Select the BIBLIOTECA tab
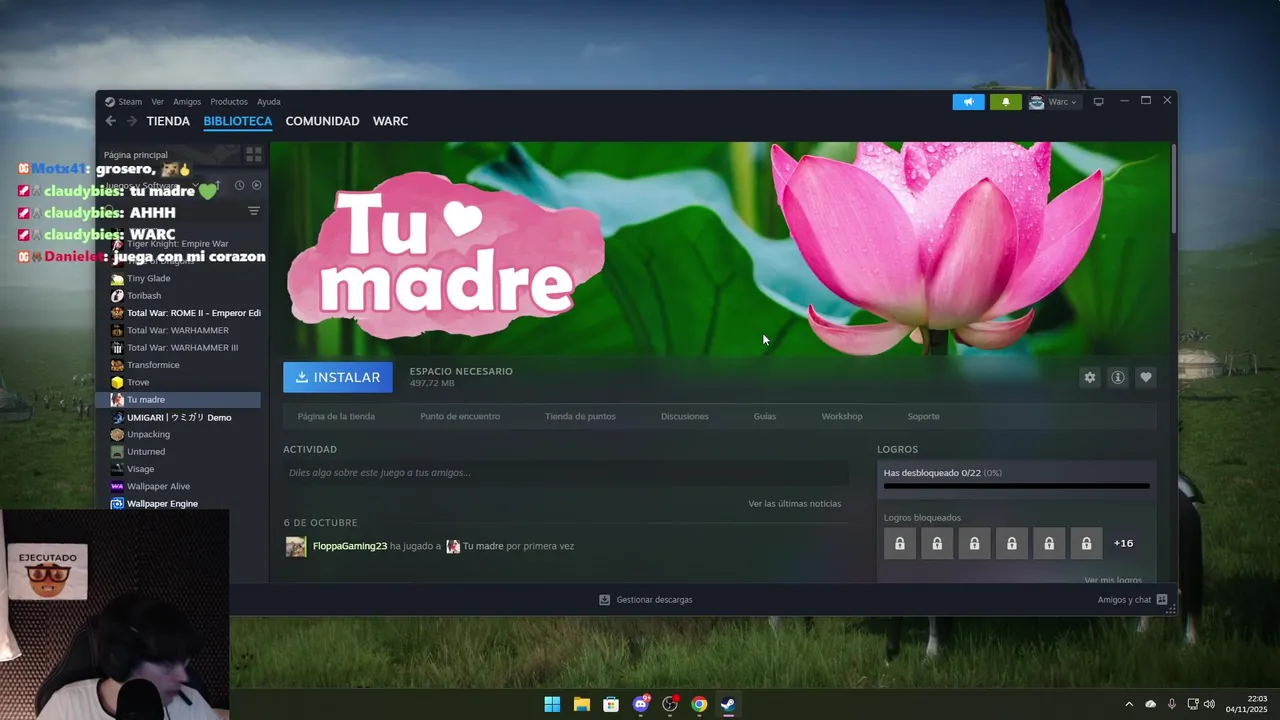The width and height of the screenshot is (1280, 720). (x=238, y=121)
